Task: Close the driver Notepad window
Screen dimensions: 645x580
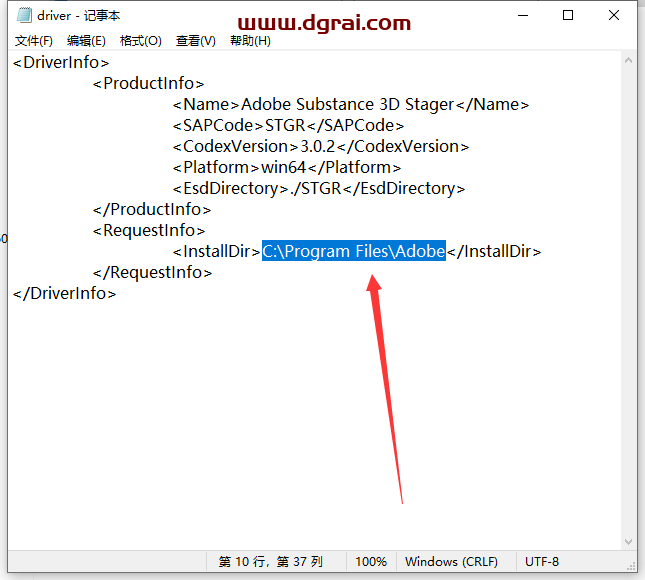Action: [614, 15]
